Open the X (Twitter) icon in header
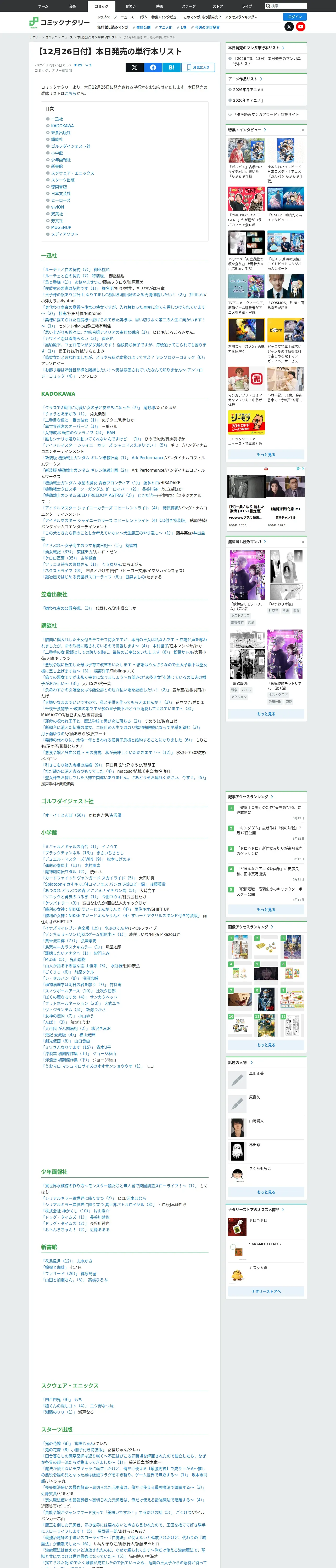The width and height of the screenshot is (336, 1568). [x=289, y=27]
